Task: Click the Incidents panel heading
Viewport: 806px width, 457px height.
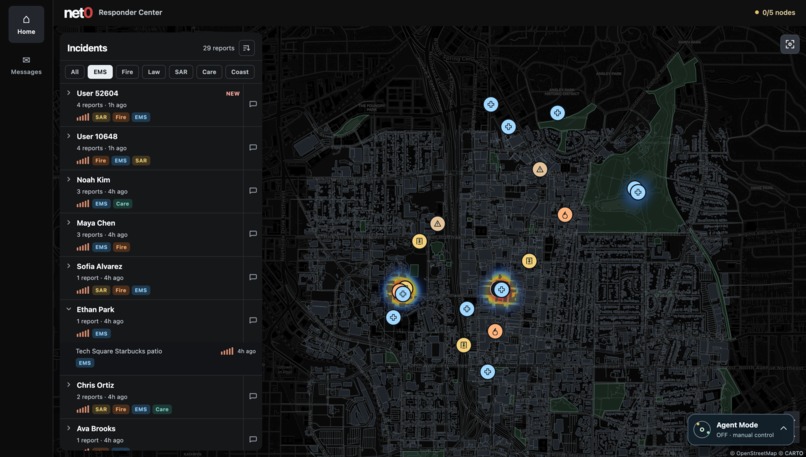Action: pos(87,48)
